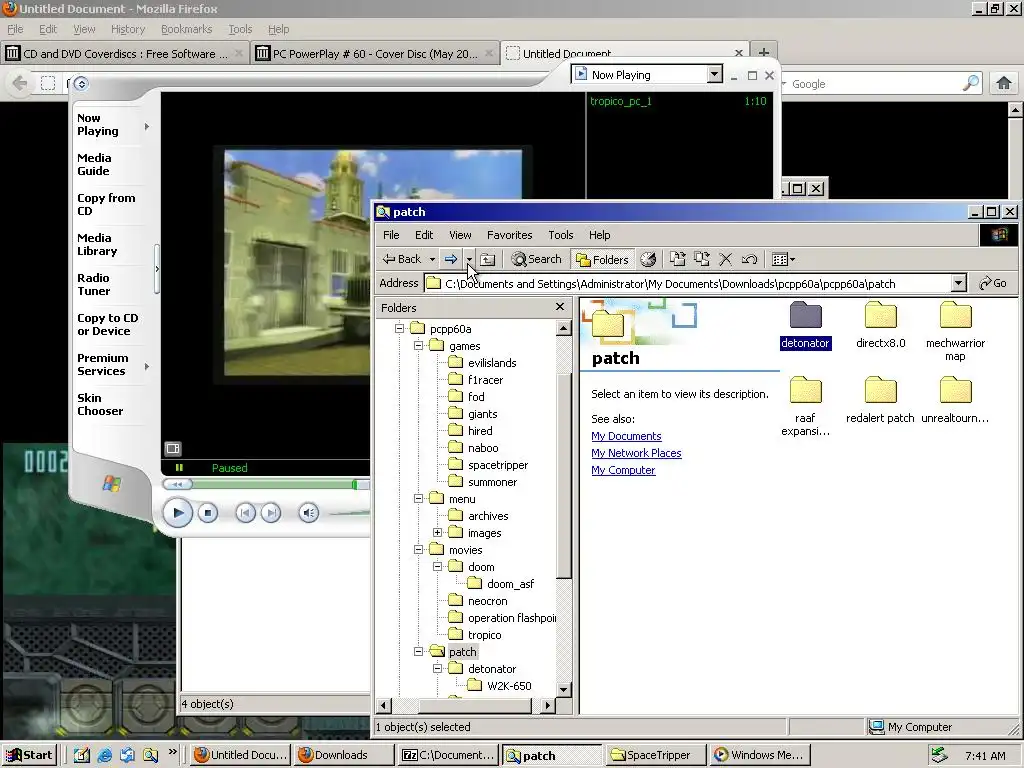The height and width of the screenshot is (768, 1024).
Task: Open the Address bar dropdown
Action: point(958,283)
